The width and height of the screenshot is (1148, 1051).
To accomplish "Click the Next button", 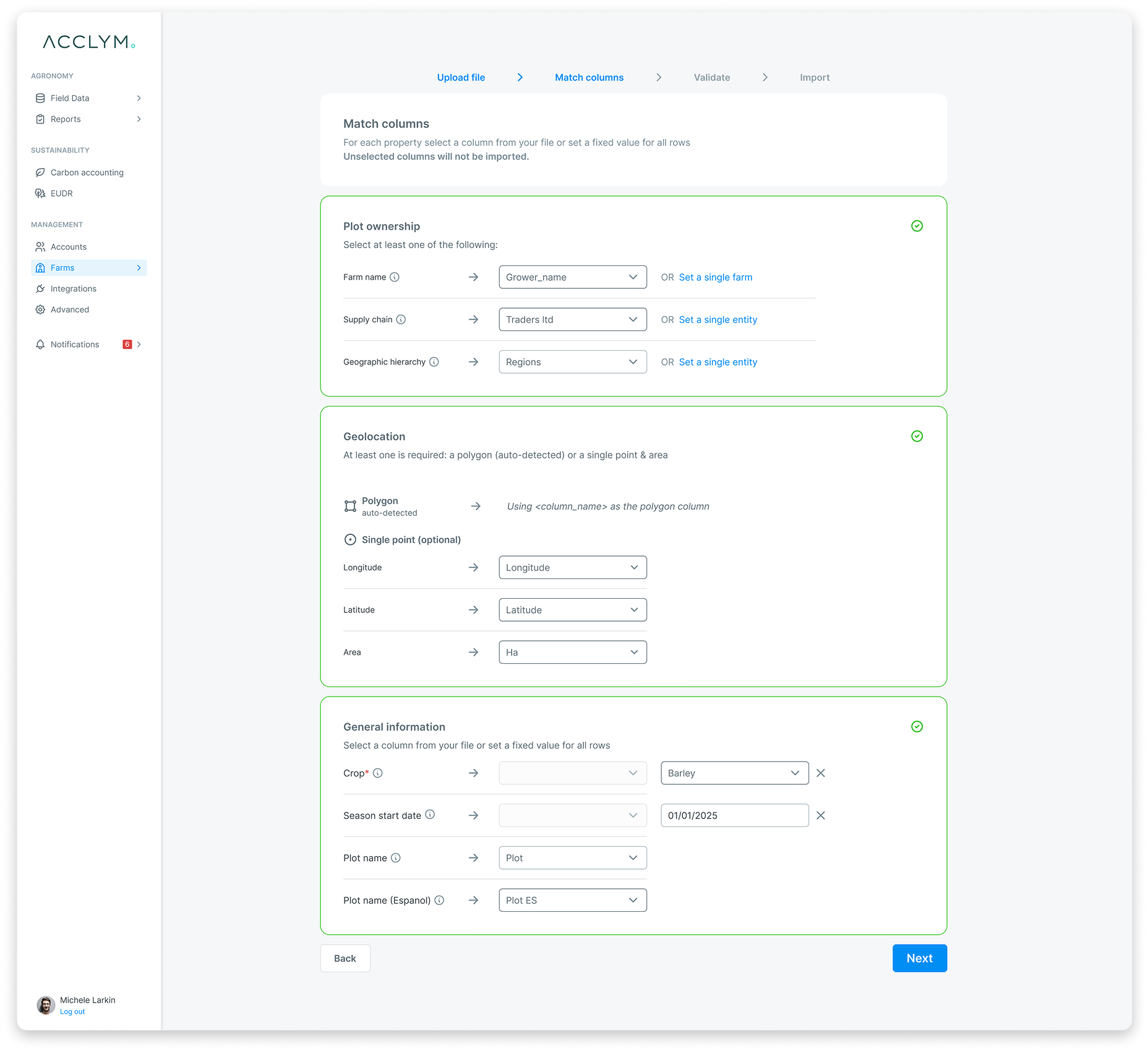I will point(920,959).
